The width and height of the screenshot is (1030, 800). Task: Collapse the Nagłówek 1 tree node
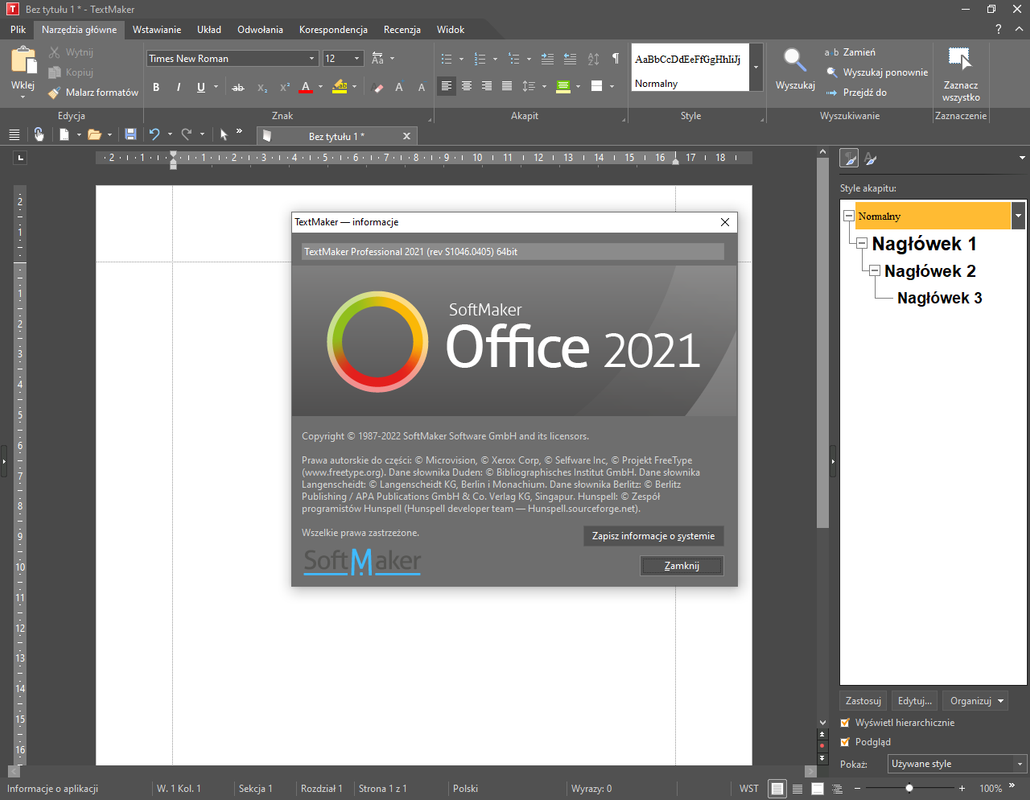click(862, 244)
